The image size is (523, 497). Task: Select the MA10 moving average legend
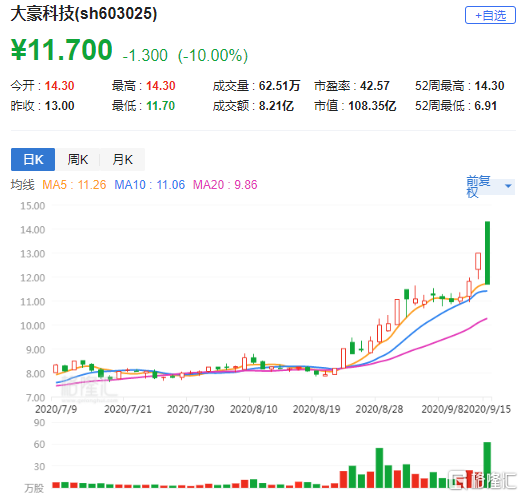(149, 185)
